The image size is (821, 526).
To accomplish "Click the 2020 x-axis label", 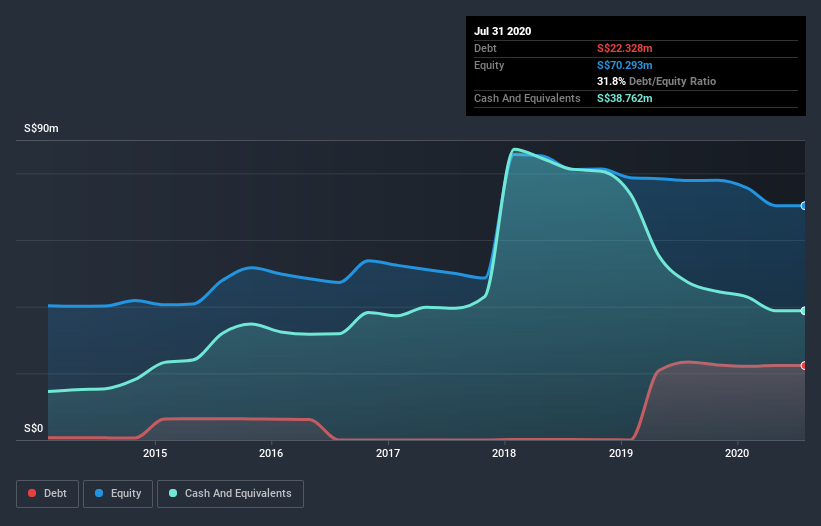I will (737, 453).
